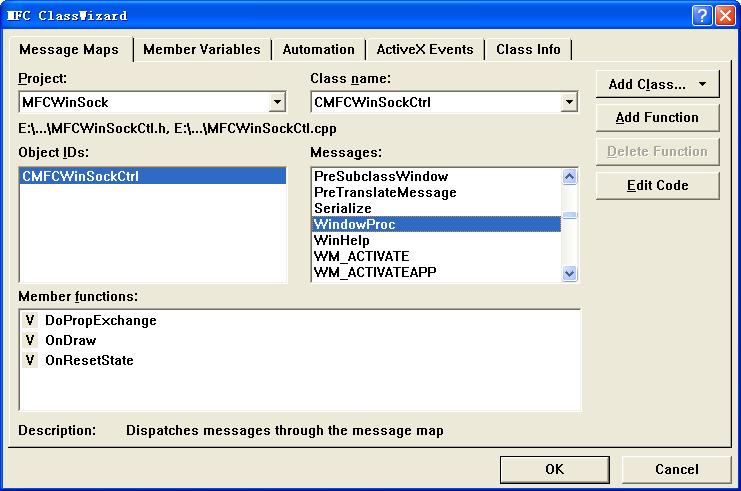Select WinHelp in Messages list
Viewport: 741px width, 491px height.
click(437, 240)
